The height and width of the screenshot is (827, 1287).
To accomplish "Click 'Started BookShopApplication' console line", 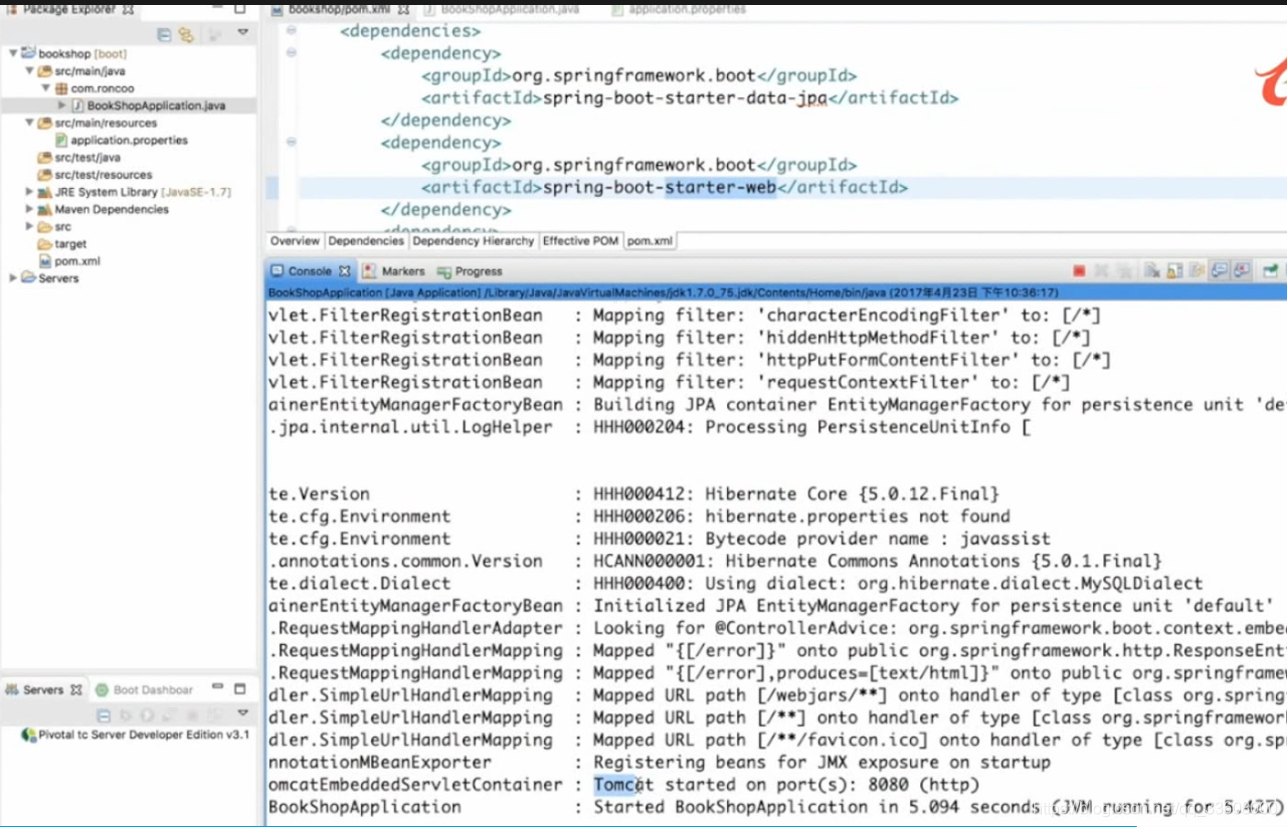I will [x=938, y=807].
